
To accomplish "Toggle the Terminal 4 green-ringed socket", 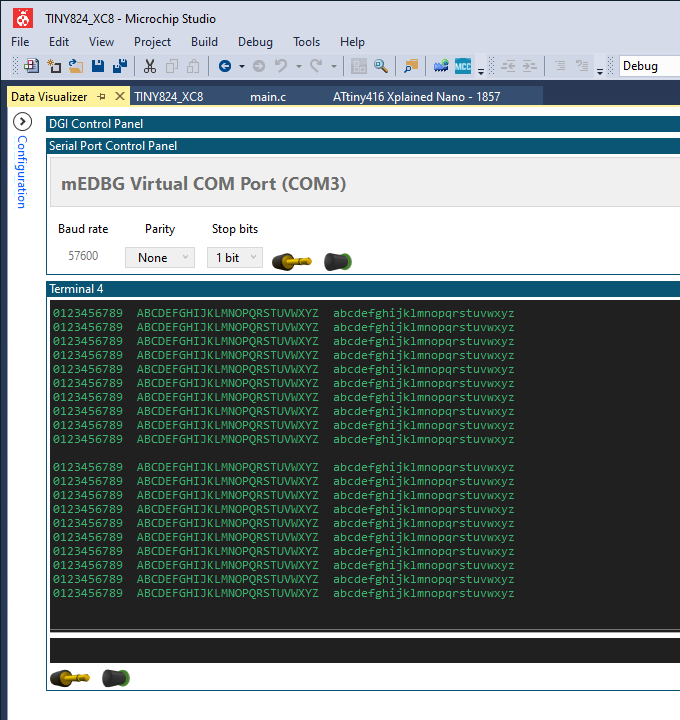I will [116, 678].
